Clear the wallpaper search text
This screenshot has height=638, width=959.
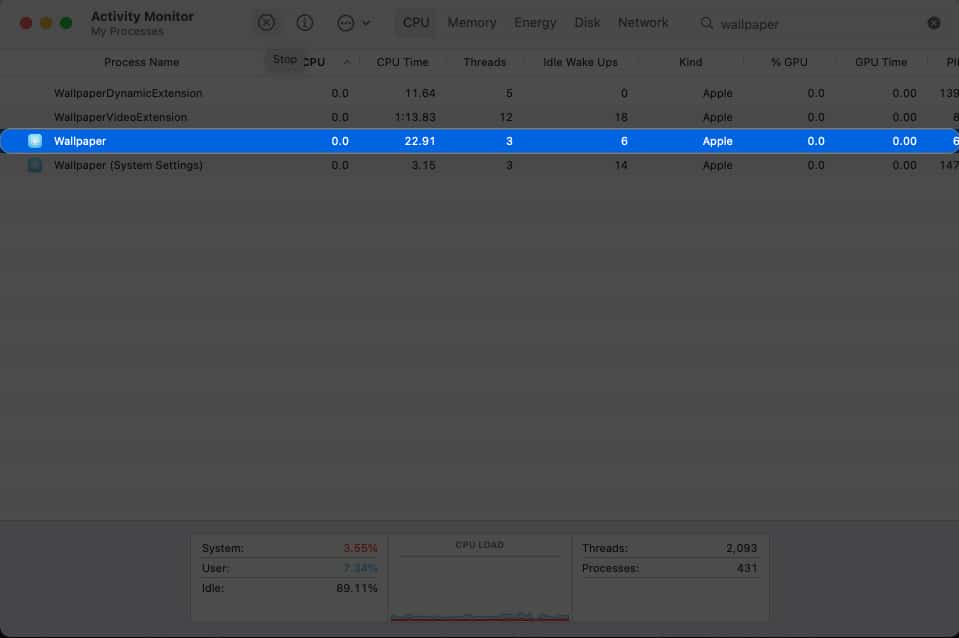pos(934,23)
